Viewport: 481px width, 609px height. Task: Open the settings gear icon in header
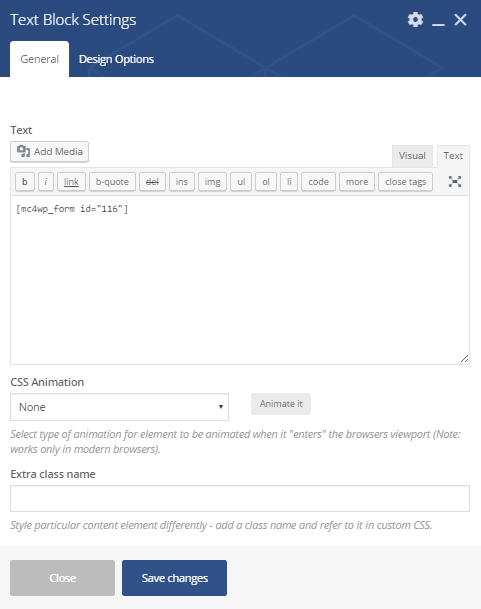415,19
